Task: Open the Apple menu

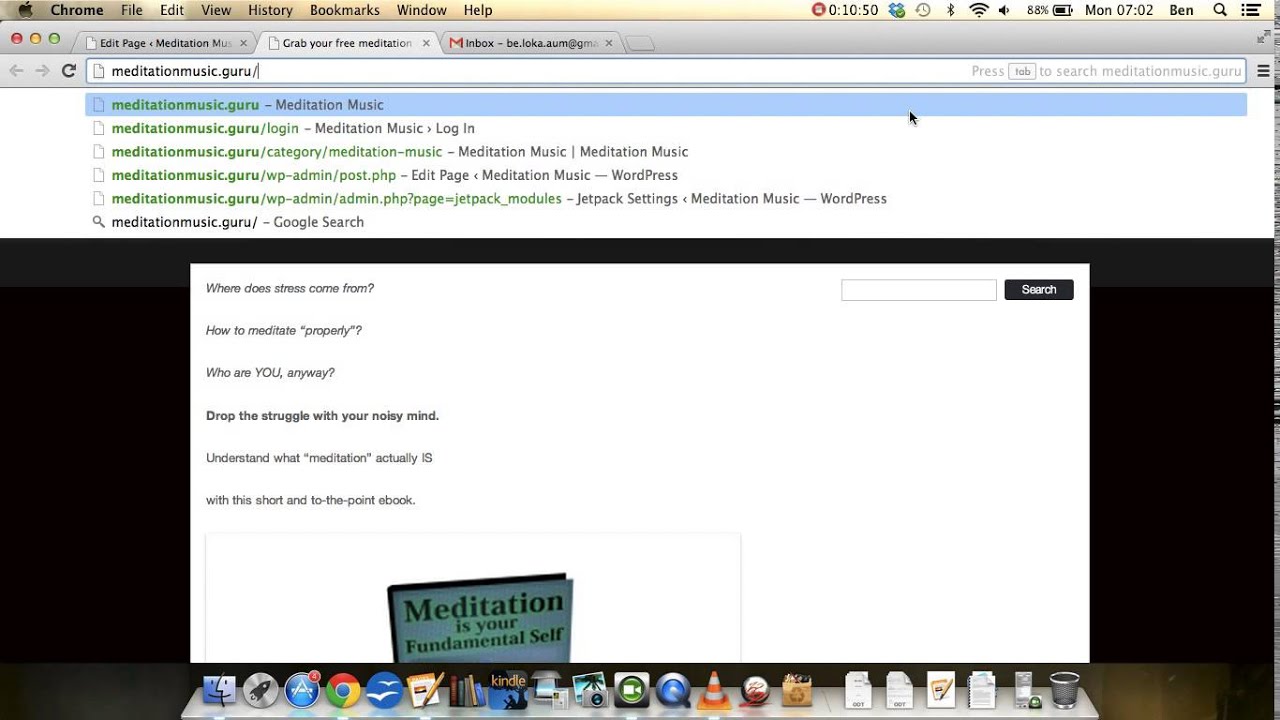Action: (x=26, y=10)
